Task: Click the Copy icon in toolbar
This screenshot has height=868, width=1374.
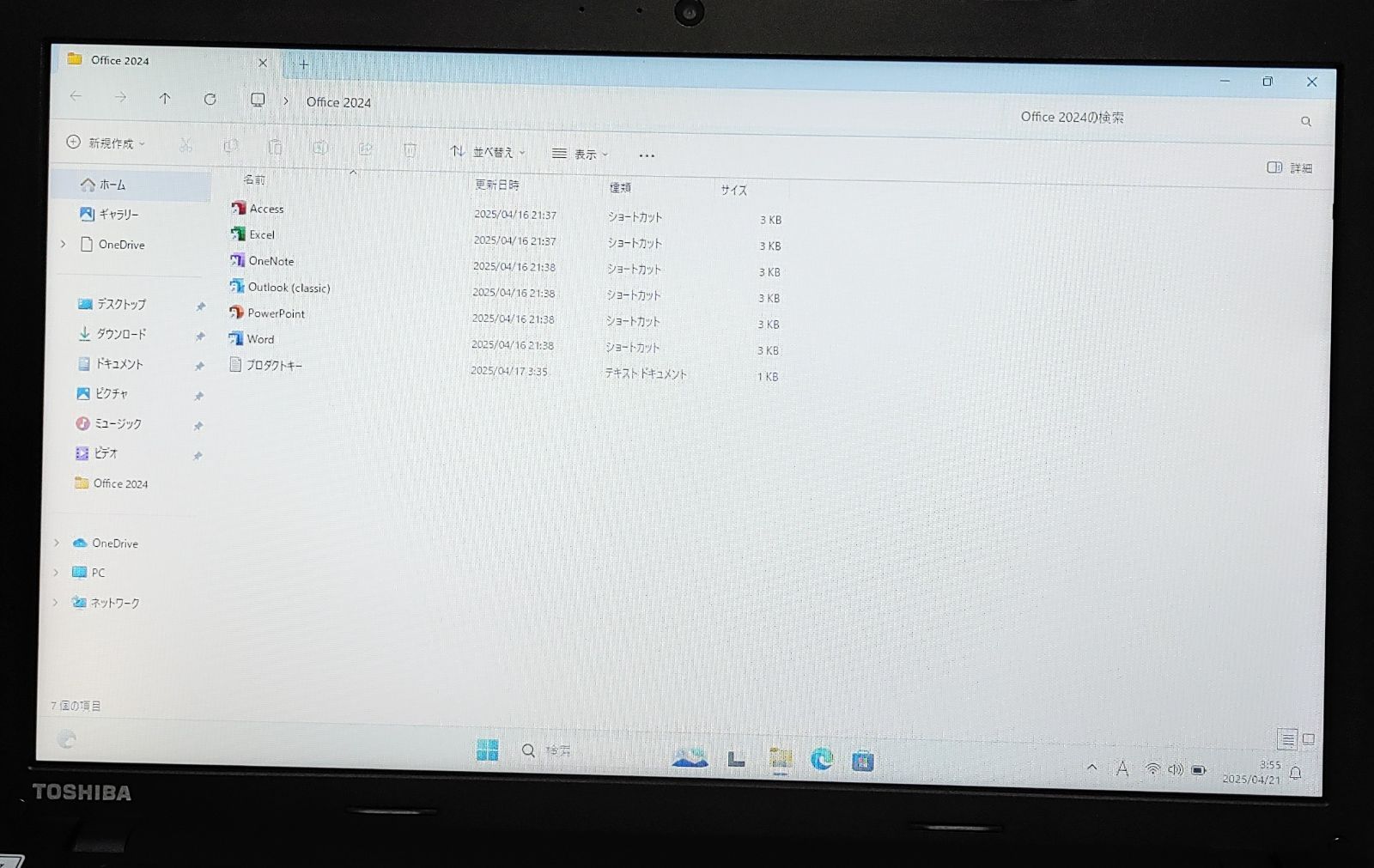Action: [x=230, y=147]
